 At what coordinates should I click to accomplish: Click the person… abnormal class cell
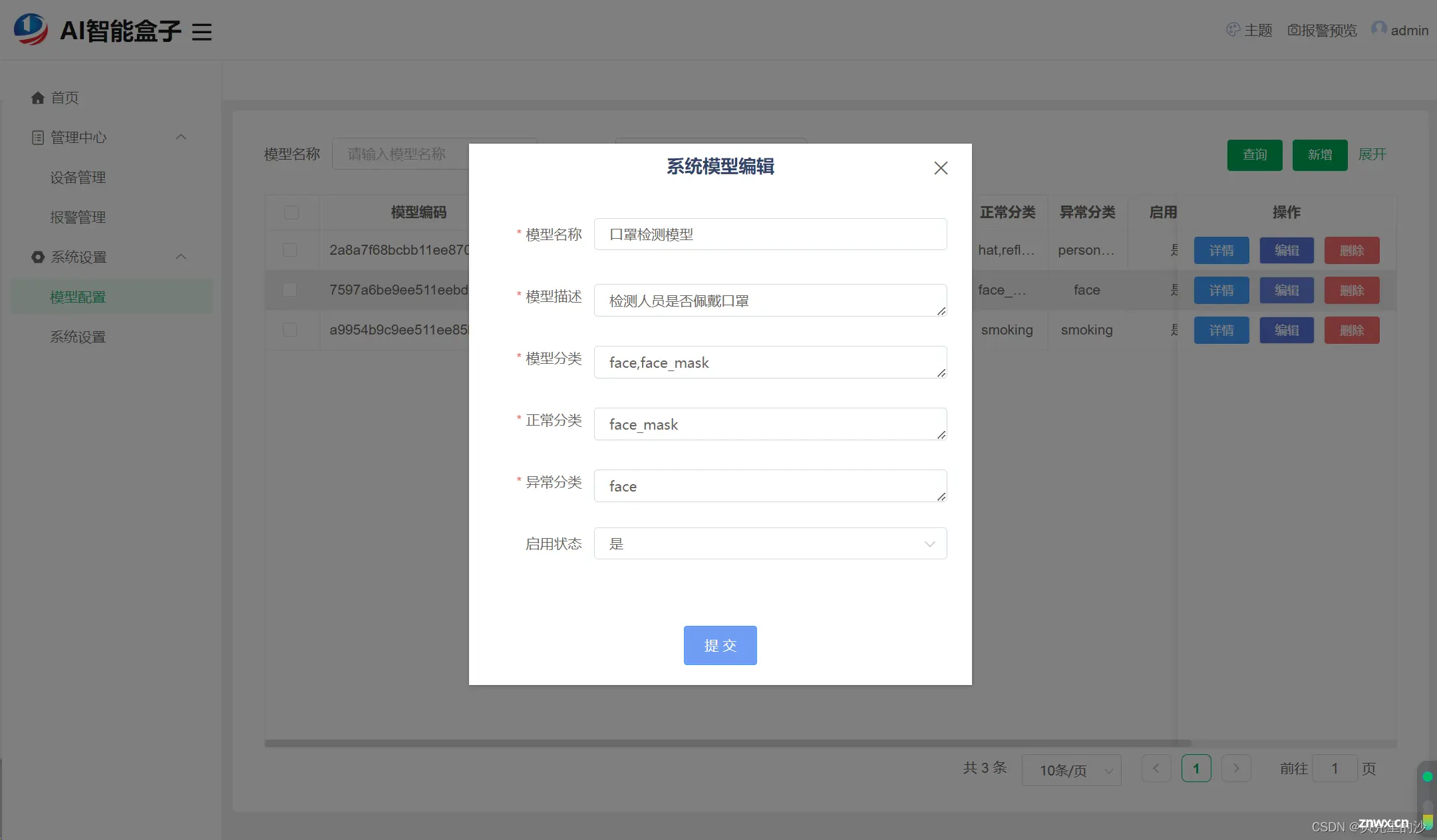pos(1086,250)
